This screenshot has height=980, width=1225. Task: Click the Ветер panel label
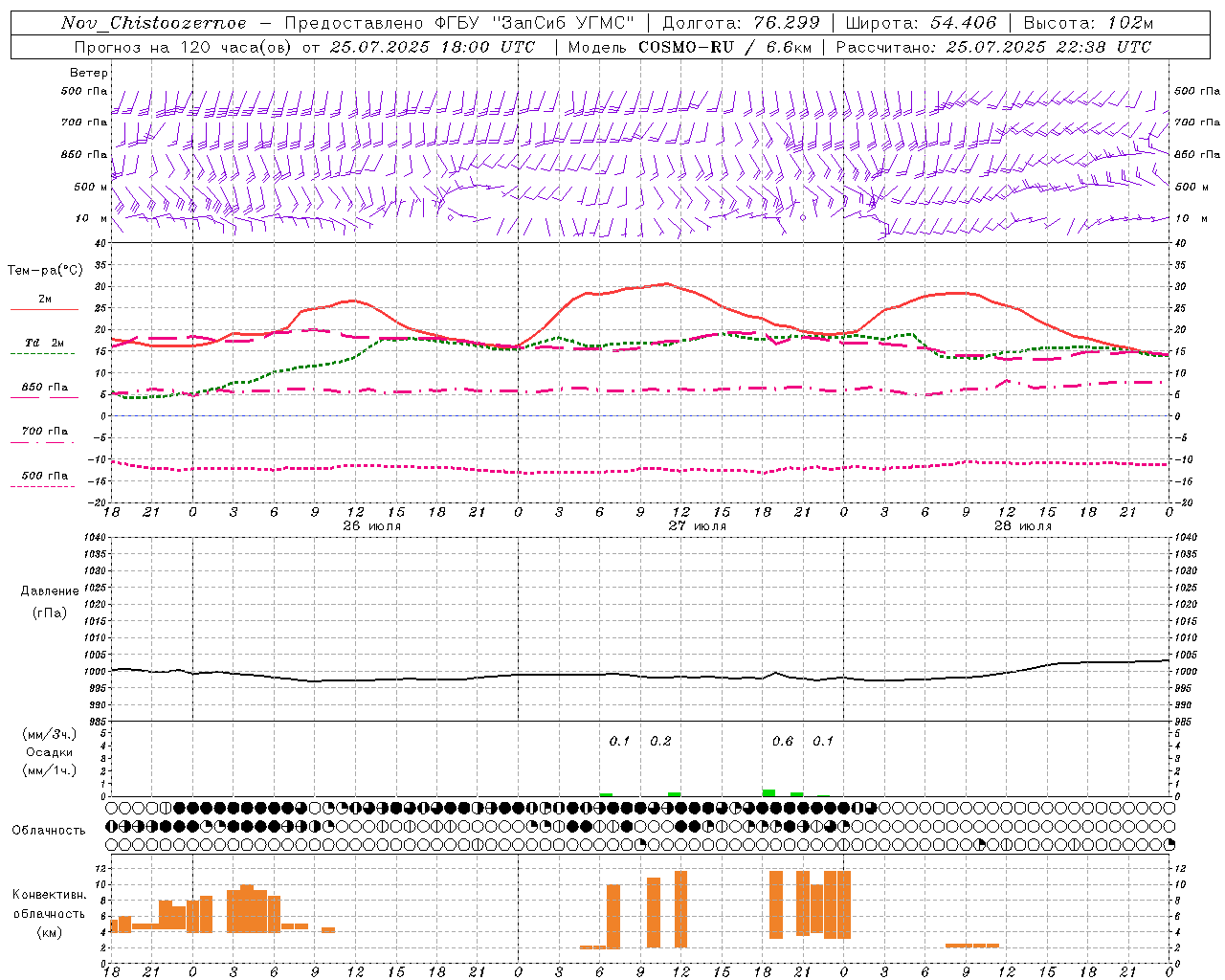(x=89, y=73)
